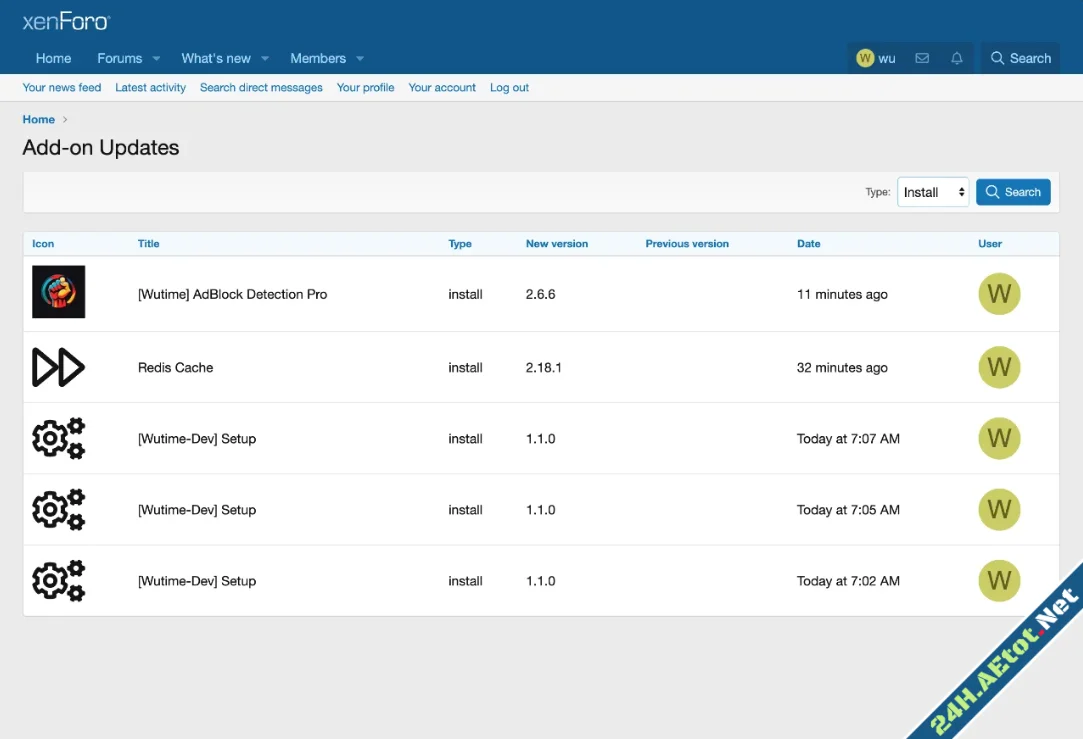1083x739 pixels.
Task: Click the Log out link
Action: pos(509,88)
